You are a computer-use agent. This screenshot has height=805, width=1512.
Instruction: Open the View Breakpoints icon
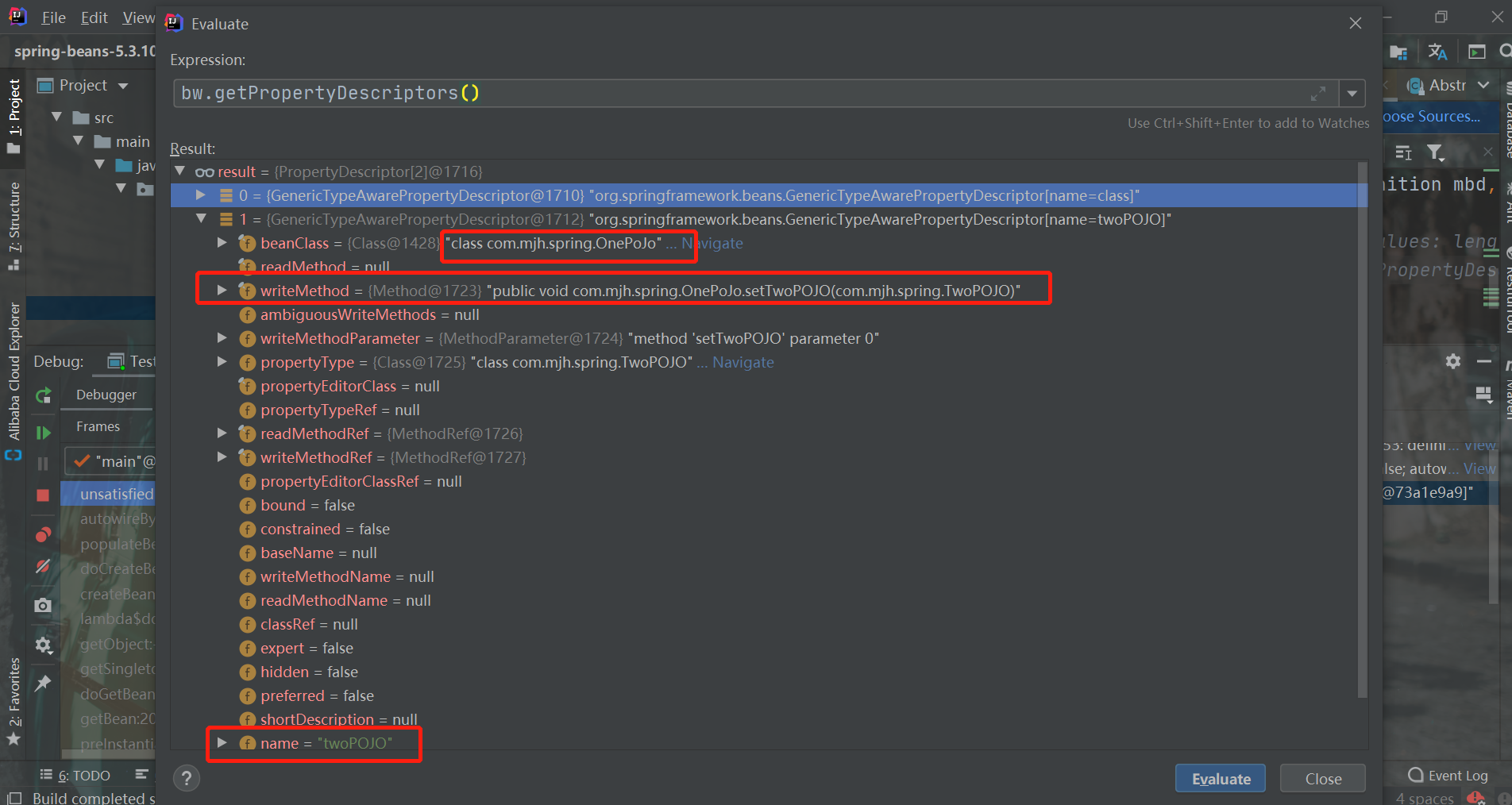pyautogui.click(x=43, y=534)
